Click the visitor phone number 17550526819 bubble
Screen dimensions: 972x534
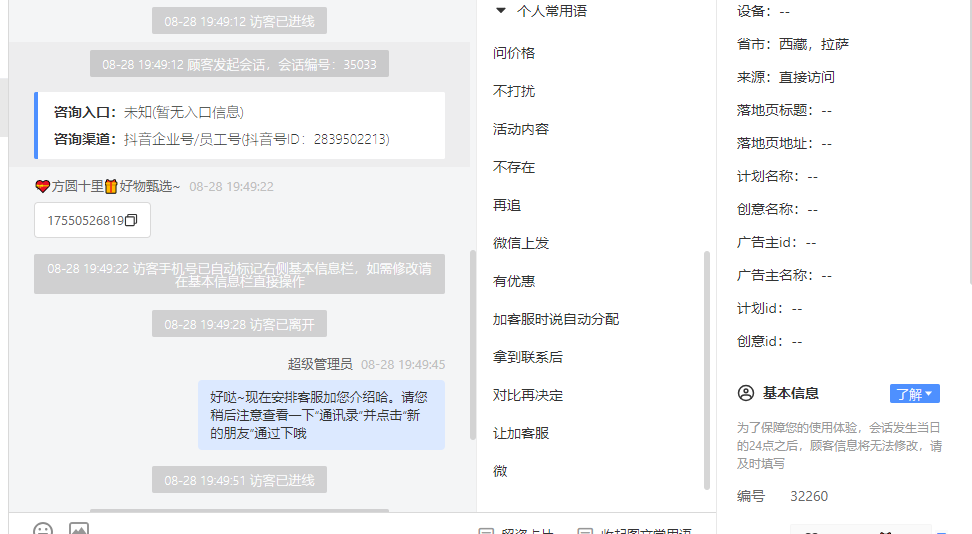[92, 220]
